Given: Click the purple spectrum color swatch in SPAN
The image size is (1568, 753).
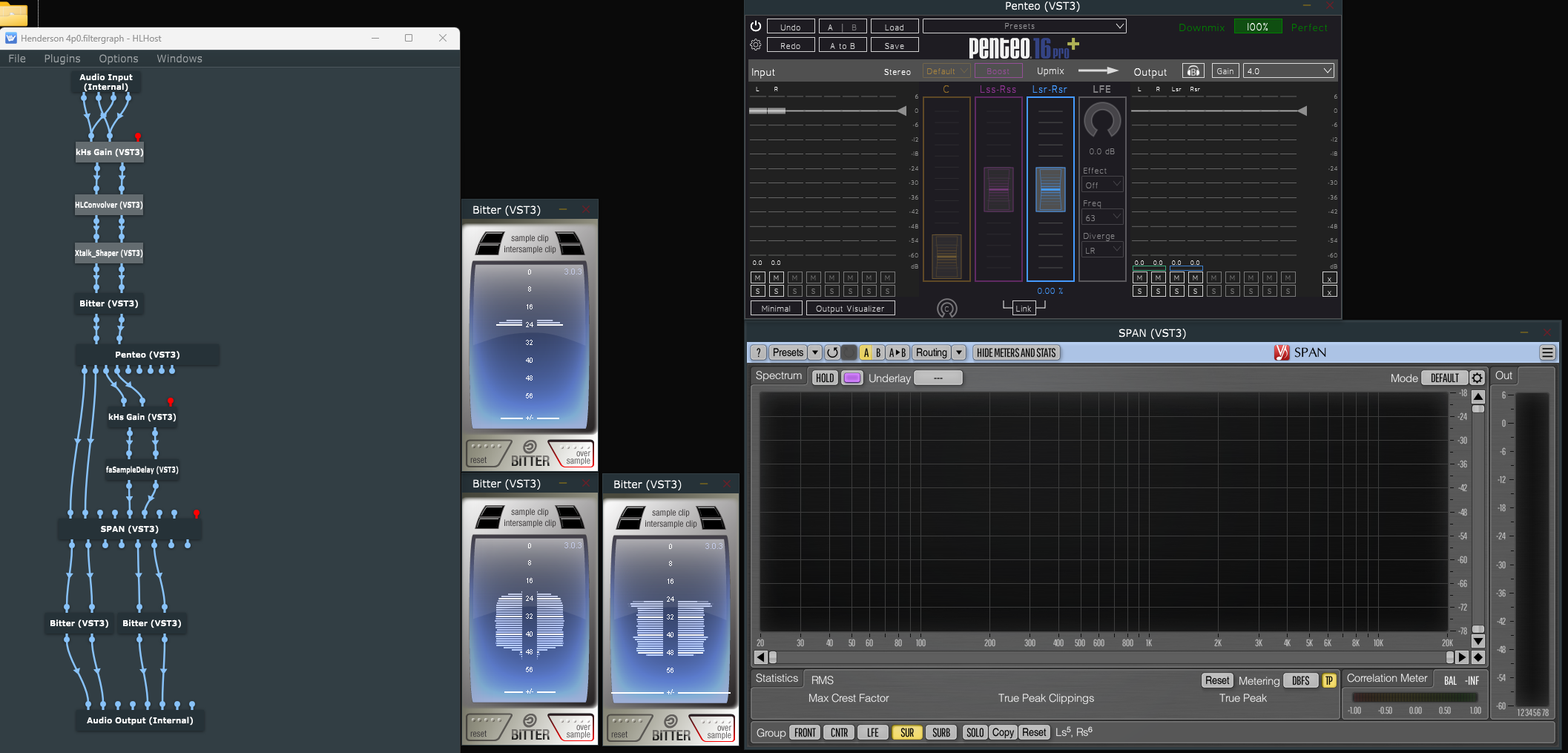Looking at the screenshot, I should pos(852,378).
